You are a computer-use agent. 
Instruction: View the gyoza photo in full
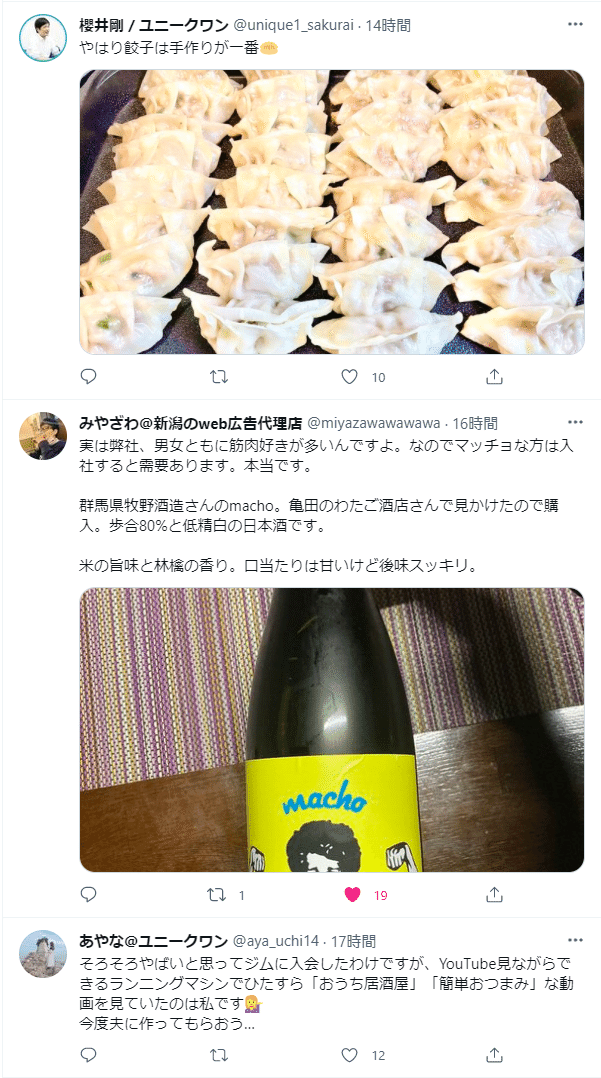(331, 212)
